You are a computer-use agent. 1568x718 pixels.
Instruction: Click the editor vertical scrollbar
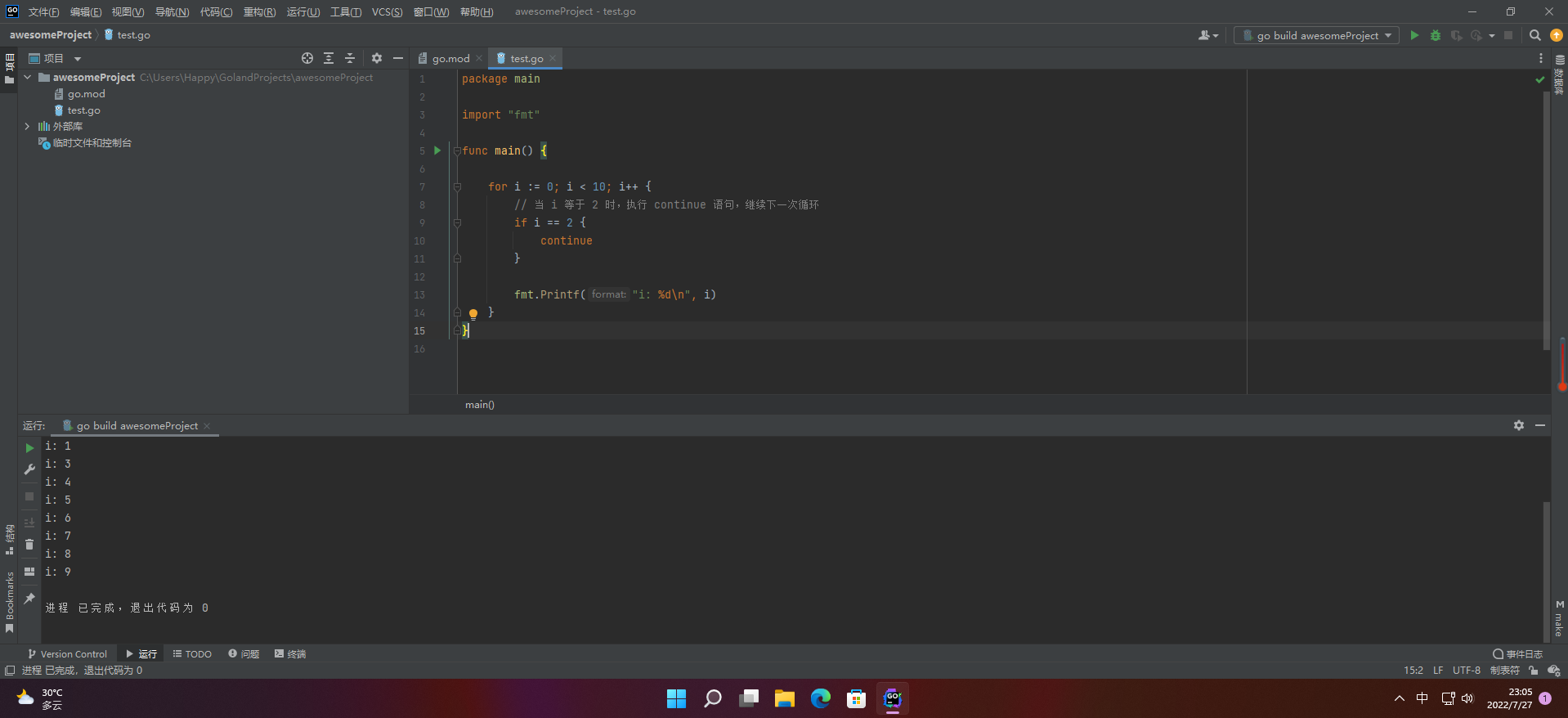click(x=1546, y=221)
